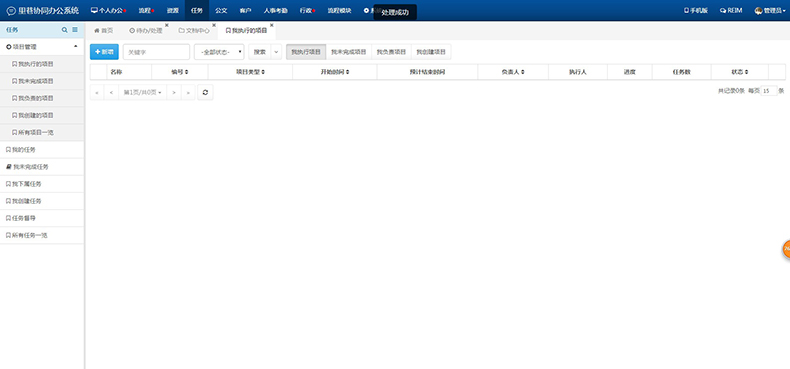Viewport: 790px width, 369px height.
Task: Open the 流程 top menu
Action: [146, 11]
